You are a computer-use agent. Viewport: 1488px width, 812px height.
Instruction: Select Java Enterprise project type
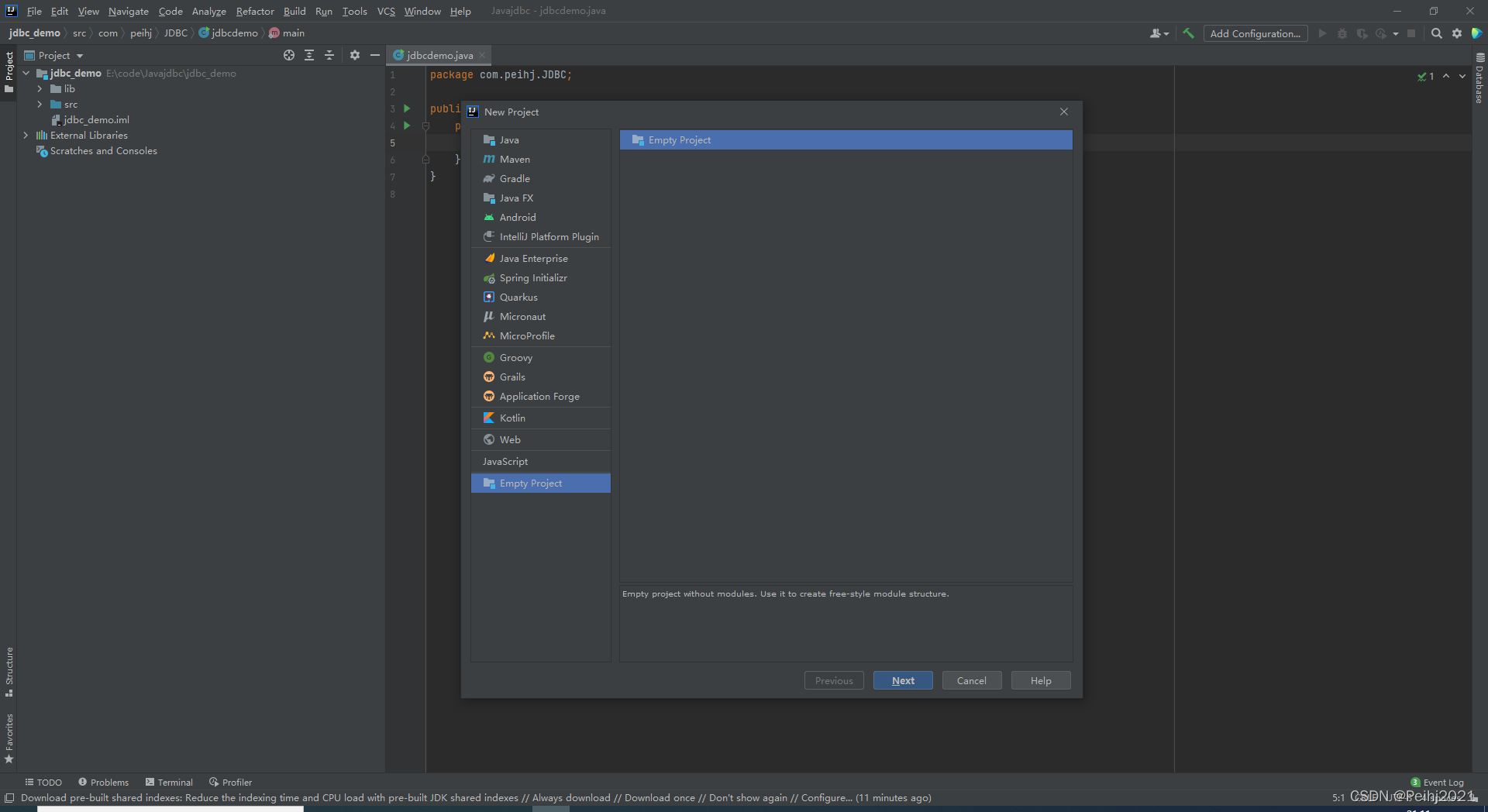tap(540, 258)
